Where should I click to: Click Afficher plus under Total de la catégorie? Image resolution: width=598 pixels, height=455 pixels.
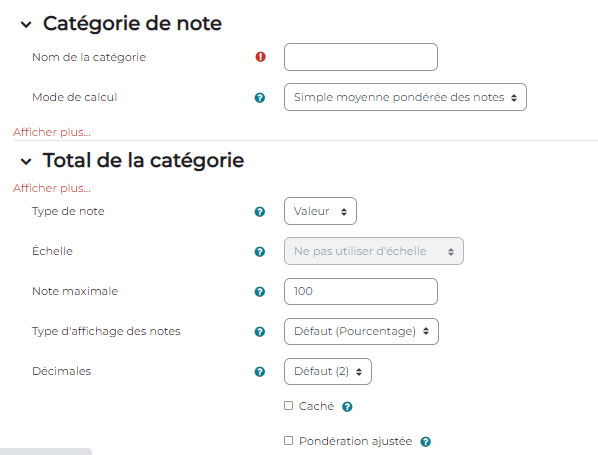pos(52,188)
